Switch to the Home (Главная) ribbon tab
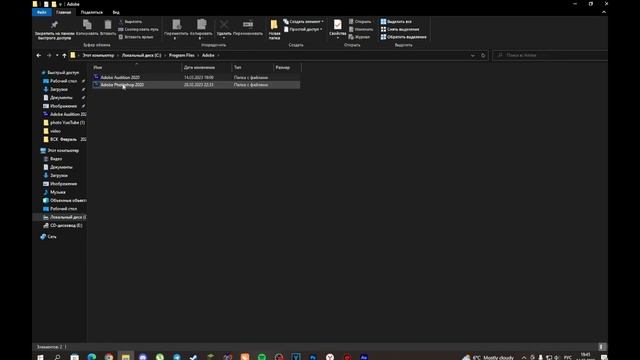640x360 pixels. [x=63, y=12]
